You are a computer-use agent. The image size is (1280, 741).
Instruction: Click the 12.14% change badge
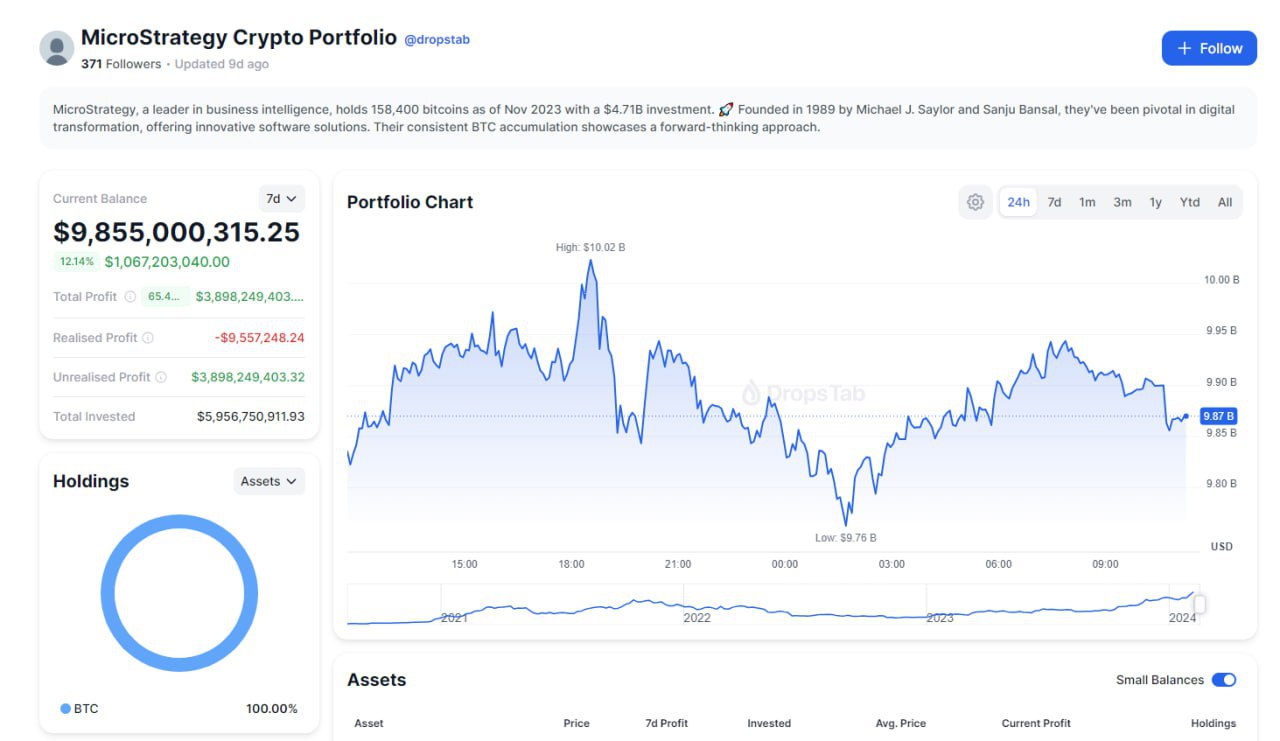pyautogui.click(x=76, y=262)
